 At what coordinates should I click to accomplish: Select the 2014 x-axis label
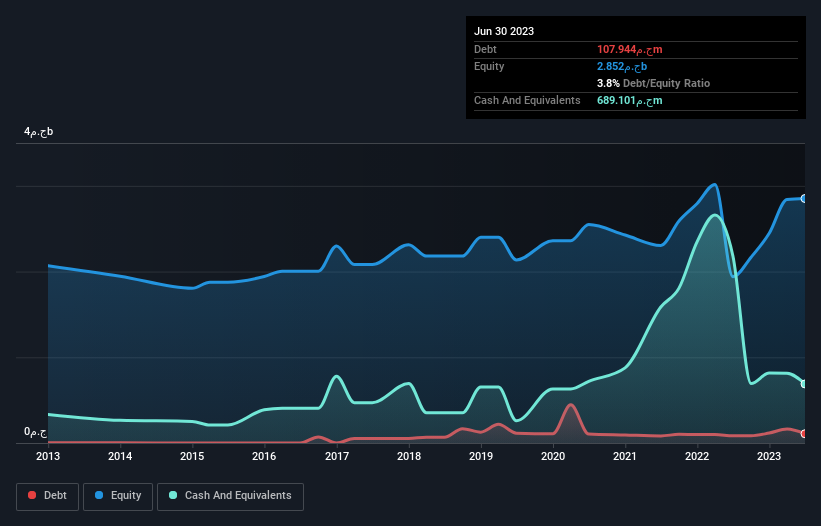click(x=120, y=456)
